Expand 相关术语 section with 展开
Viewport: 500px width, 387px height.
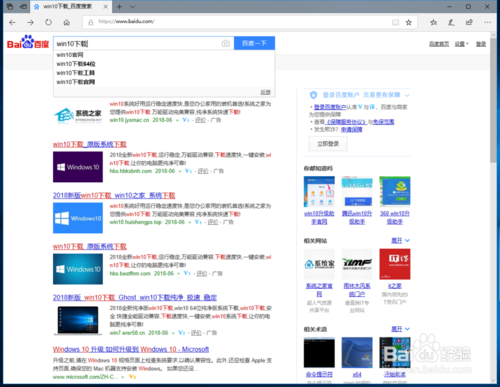[400, 329]
